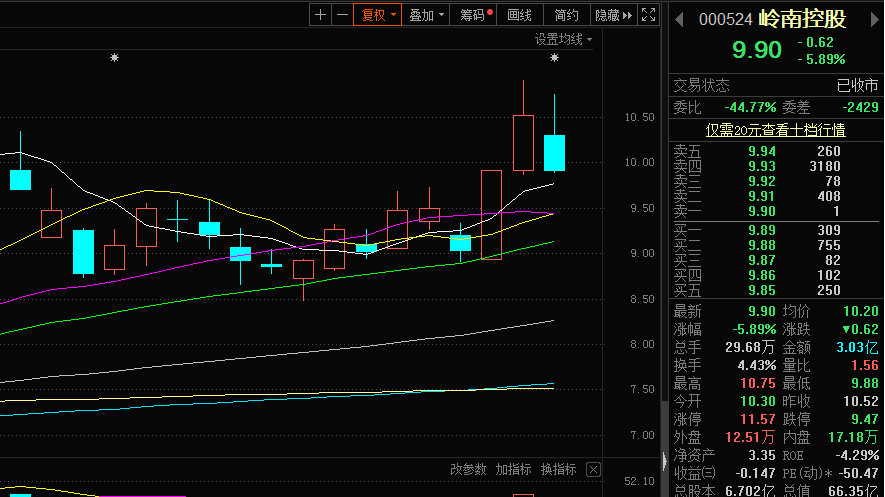Select 换指标 to switch indicator
885x497 pixels.
point(559,469)
